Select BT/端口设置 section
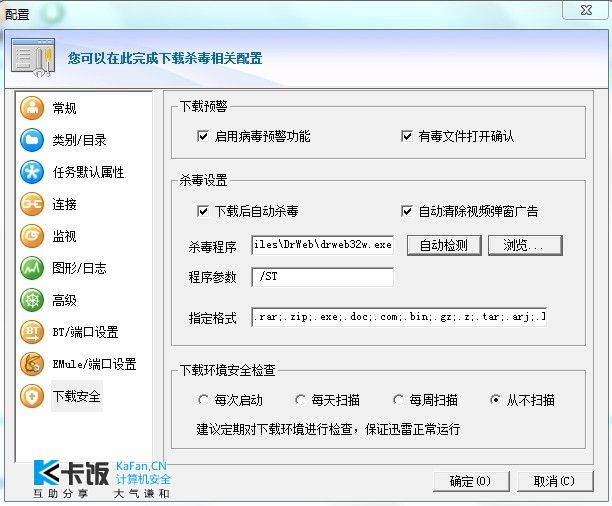Viewport: 612px width, 506px height. tap(85, 332)
